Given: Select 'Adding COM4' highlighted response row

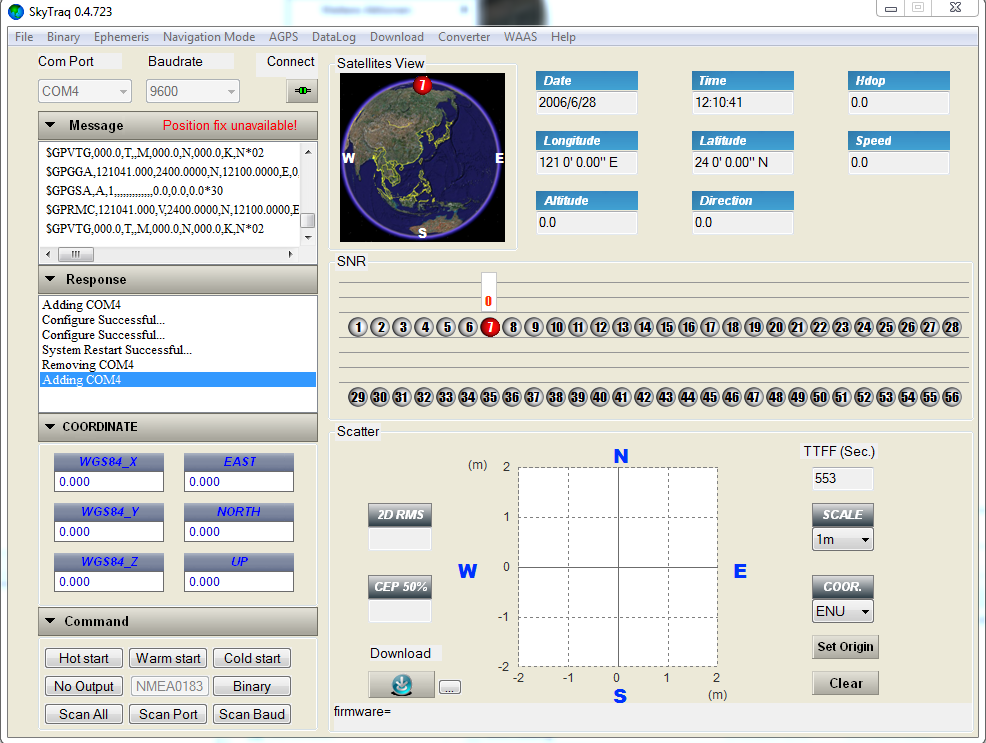Looking at the screenshot, I should 177,380.
